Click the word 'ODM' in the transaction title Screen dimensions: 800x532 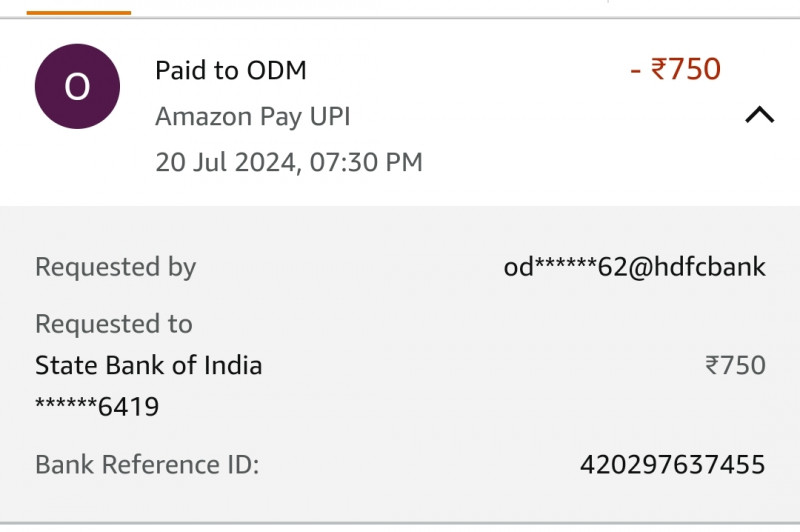(x=275, y=70)
